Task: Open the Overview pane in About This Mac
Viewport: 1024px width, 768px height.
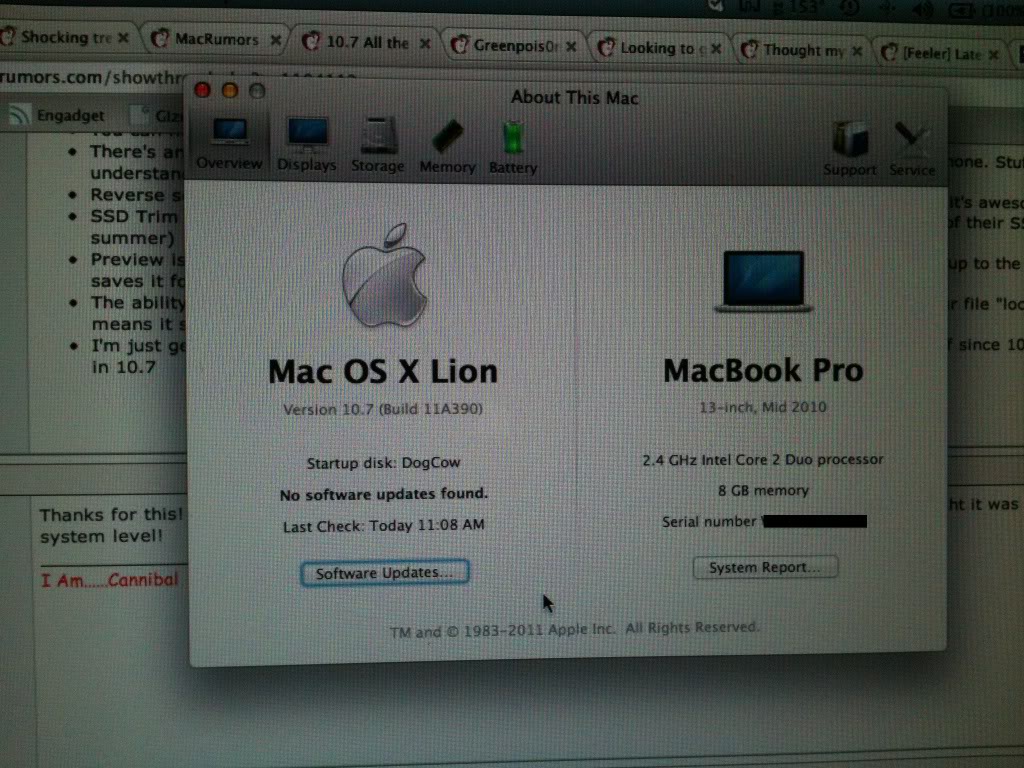Action: [229, 144]
